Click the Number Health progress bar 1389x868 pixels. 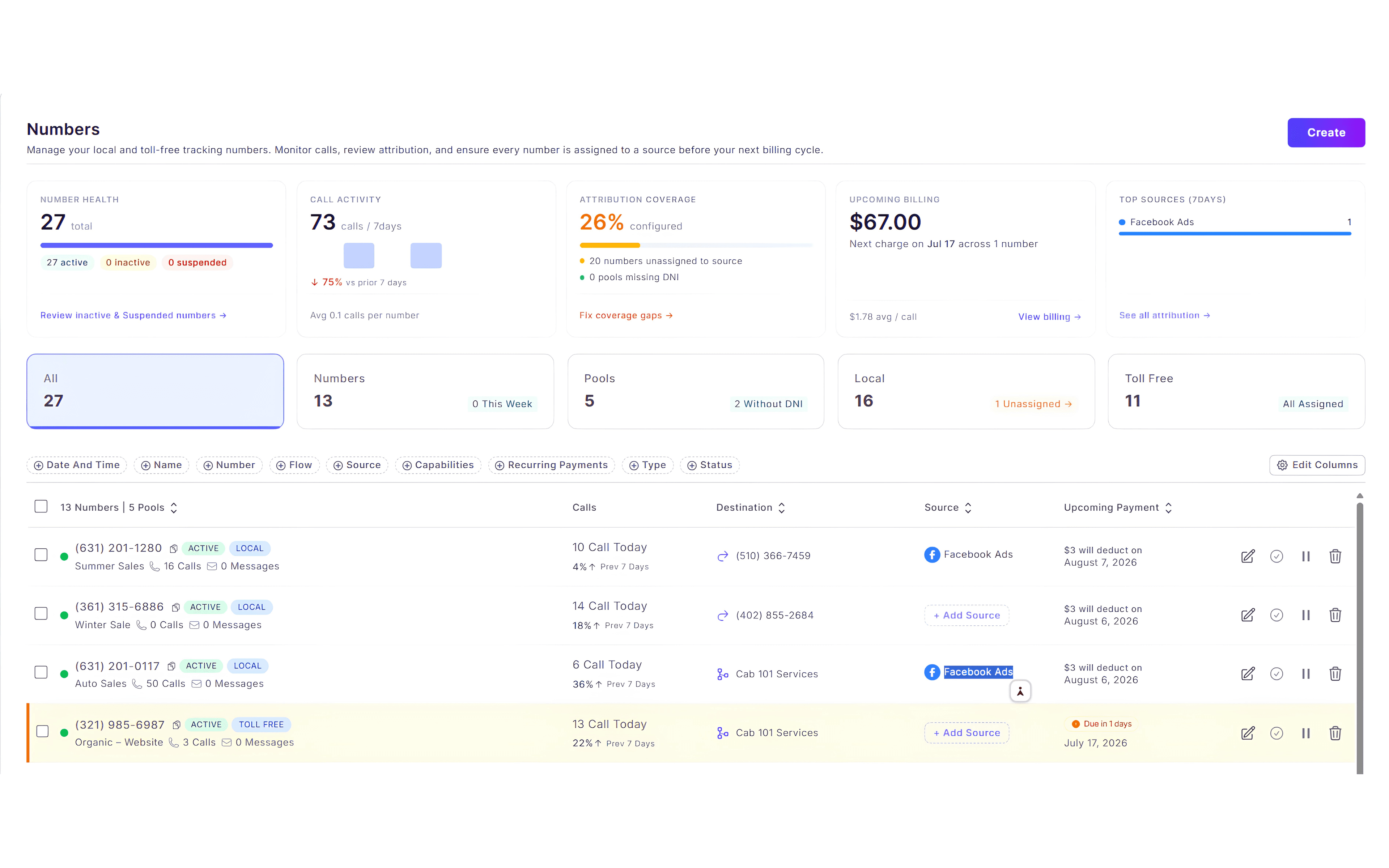pyautogui.click(x=156, y=245)
